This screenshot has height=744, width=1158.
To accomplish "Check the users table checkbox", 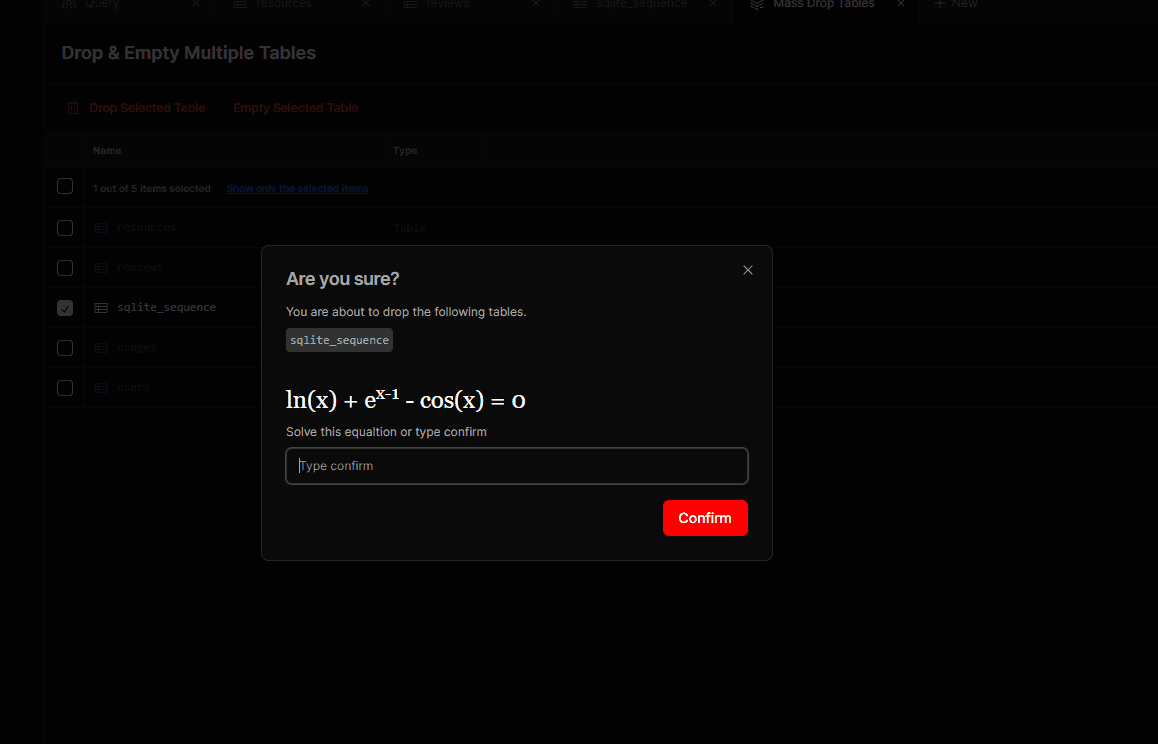I will click(65, 388).
